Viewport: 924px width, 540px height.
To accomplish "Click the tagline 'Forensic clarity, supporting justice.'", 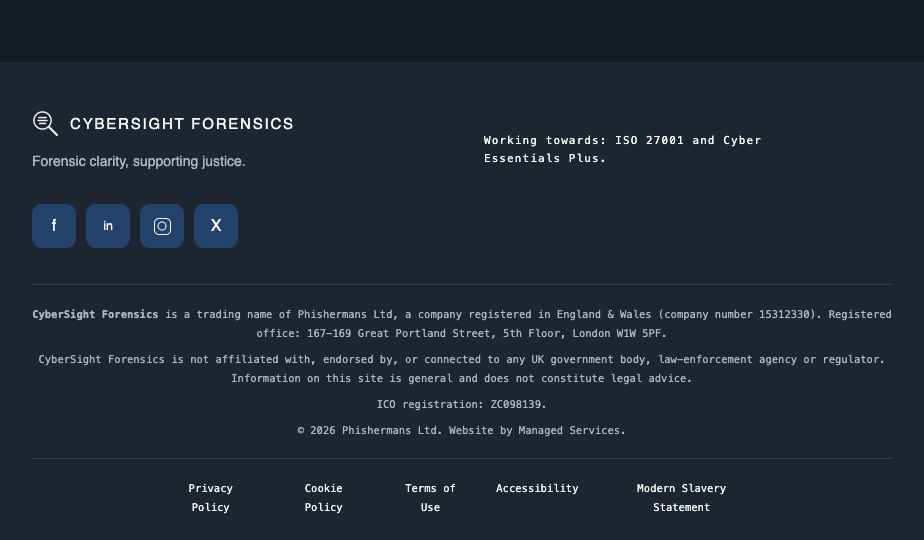I will point(138,162).
